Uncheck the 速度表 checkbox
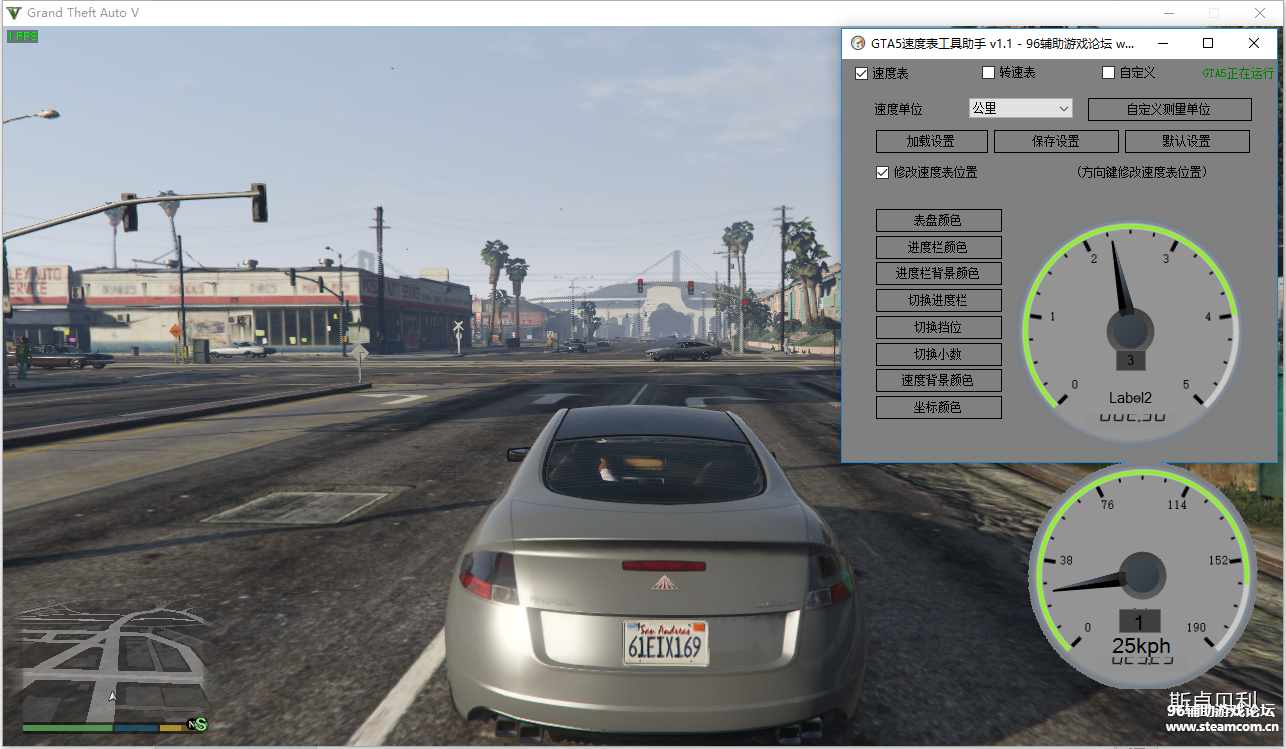This screenshot has height=749, width=1286. [862, 73]
